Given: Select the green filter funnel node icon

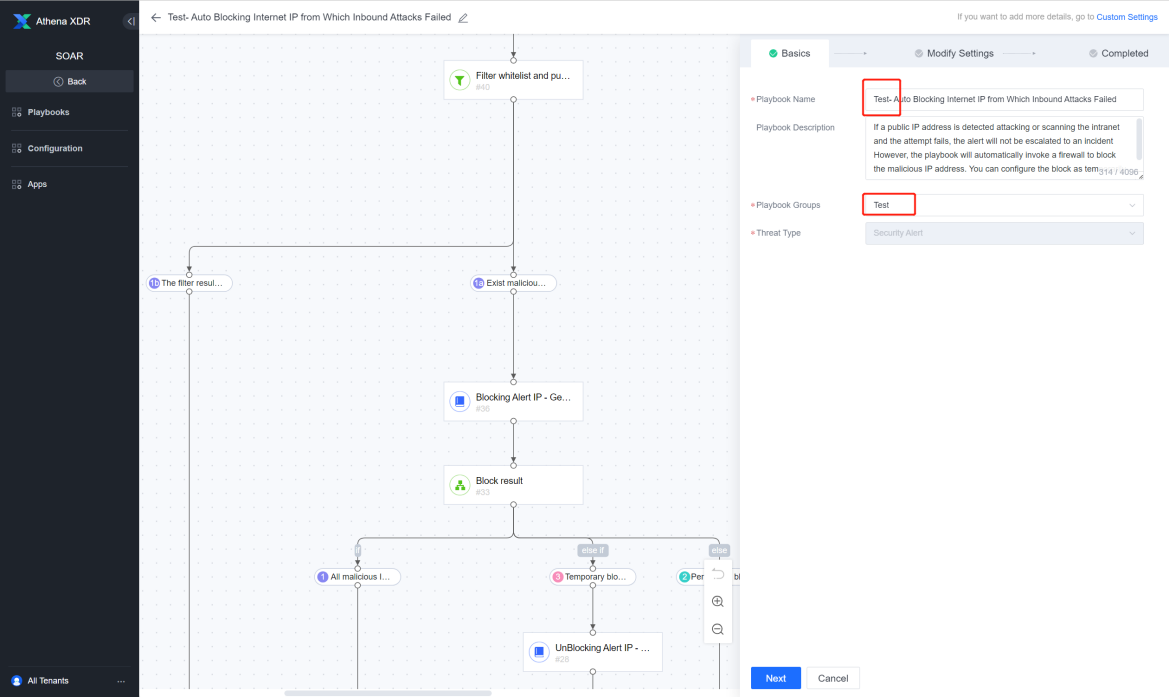Looking at the screenshot, I should (x=460, y=80).
